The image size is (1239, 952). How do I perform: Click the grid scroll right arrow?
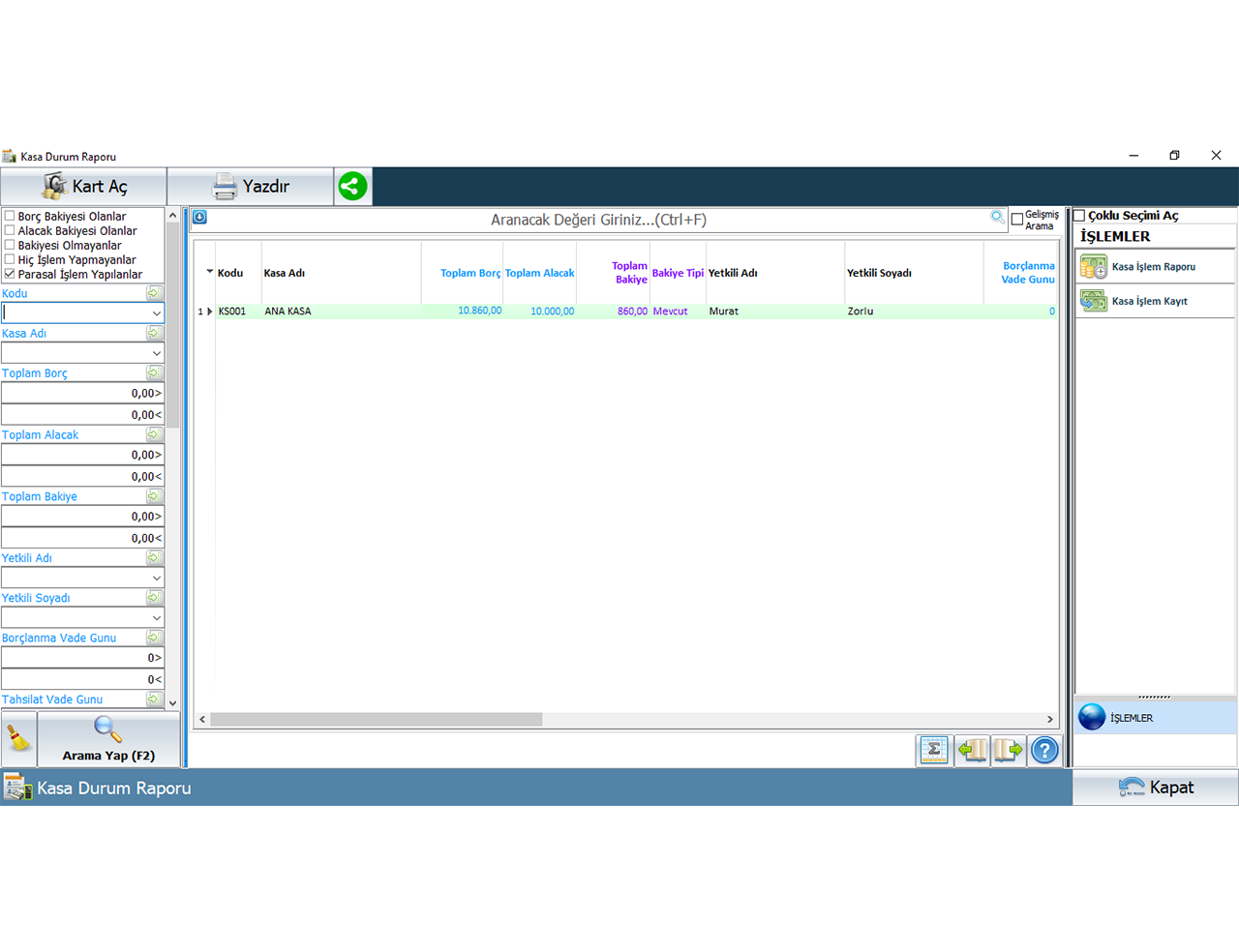coord(1050,719)
